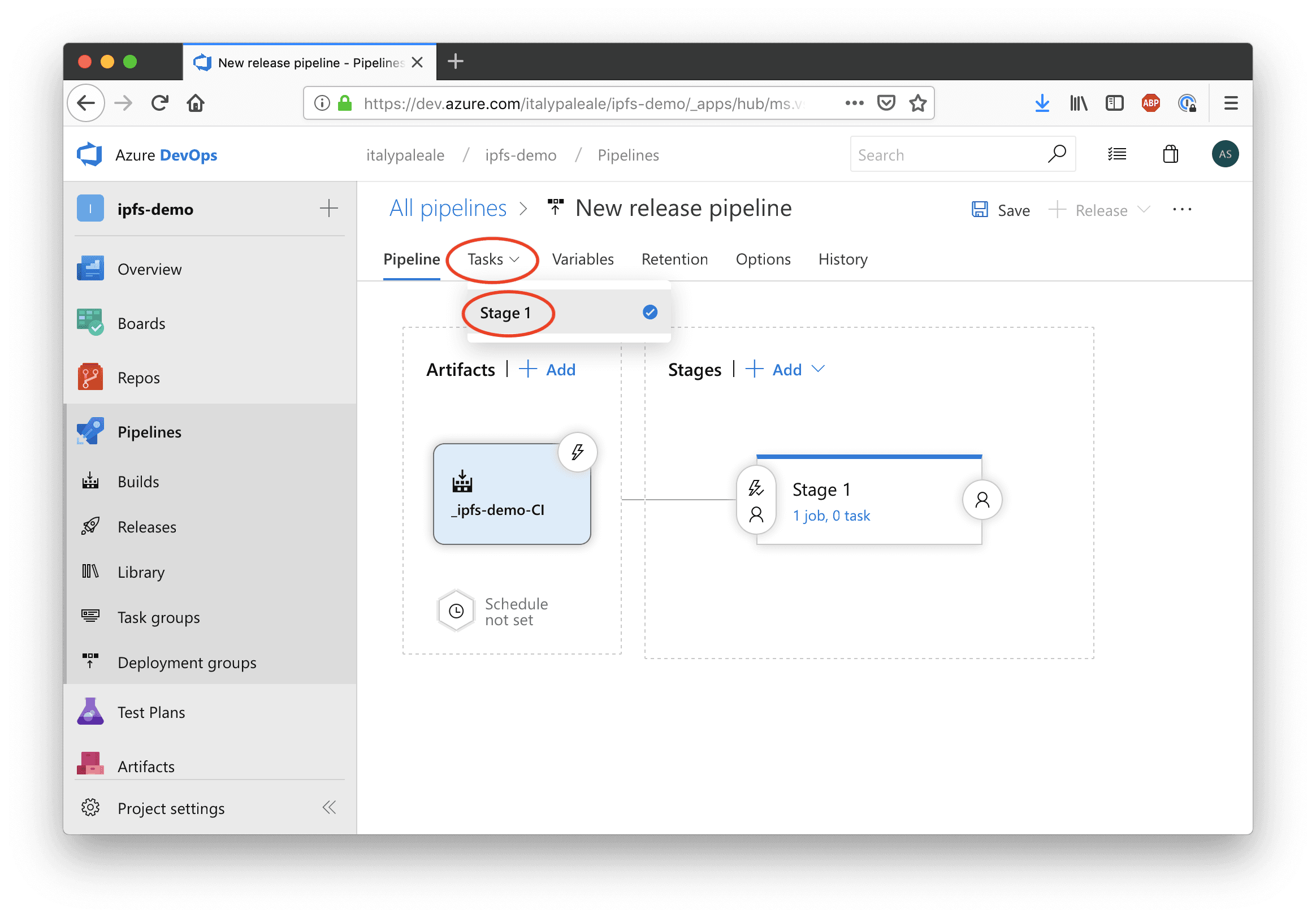Click the Azure DevOps logo icon
The height and width of the screenshot is (918, 1316).
click(x=90, y=155)
